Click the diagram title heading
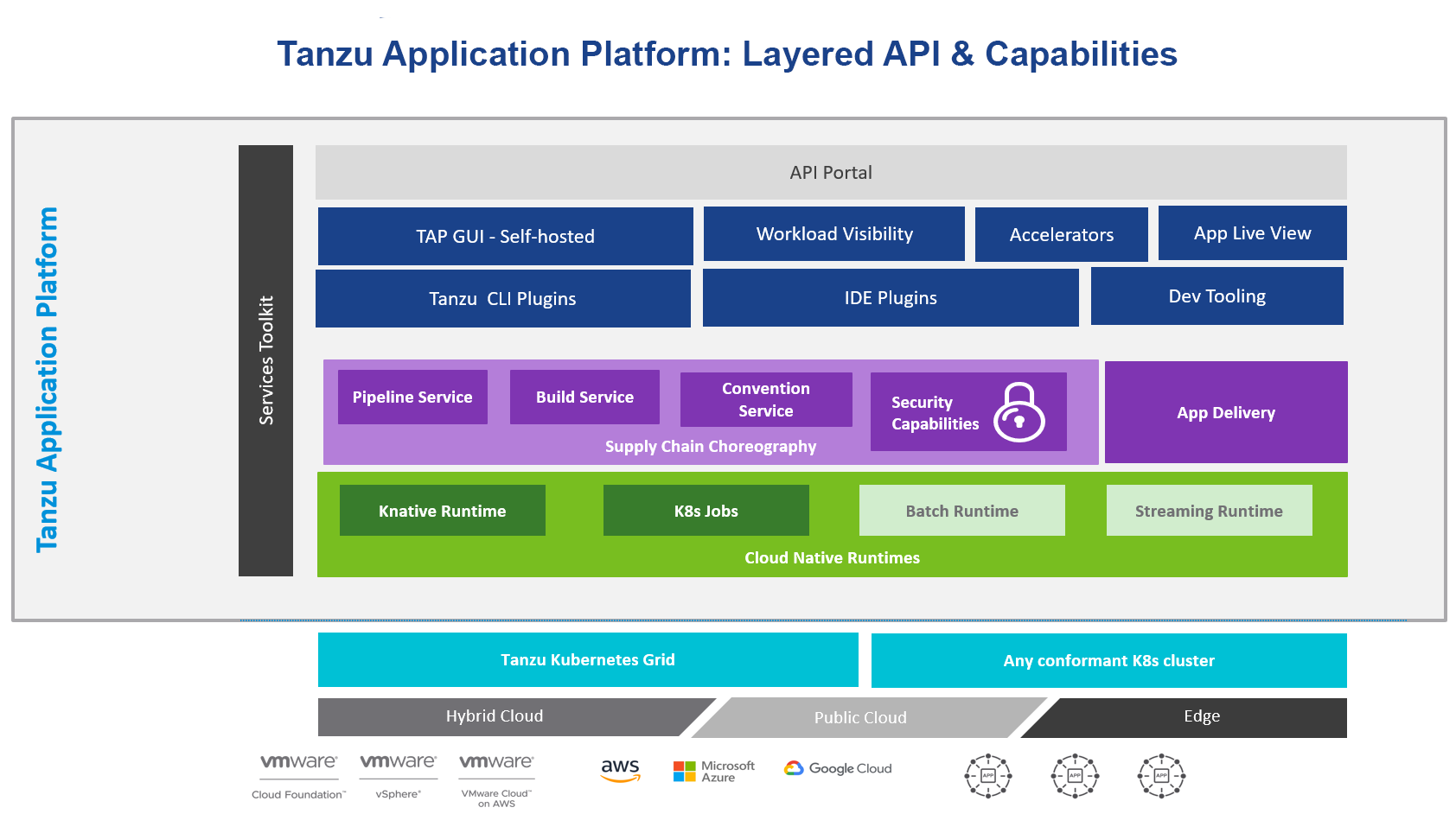 coord(727,54)
